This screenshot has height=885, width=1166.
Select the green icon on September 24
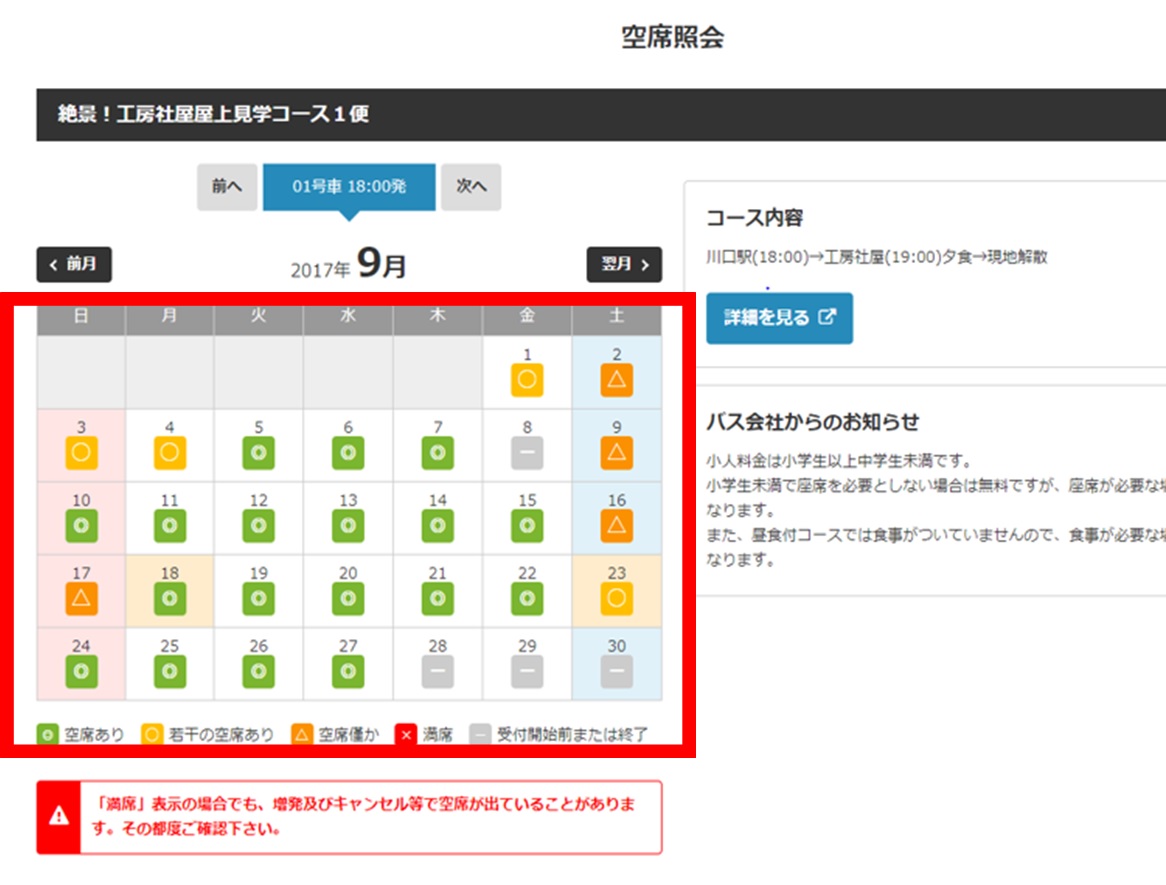pyautogui.click(x=81, y=672)
